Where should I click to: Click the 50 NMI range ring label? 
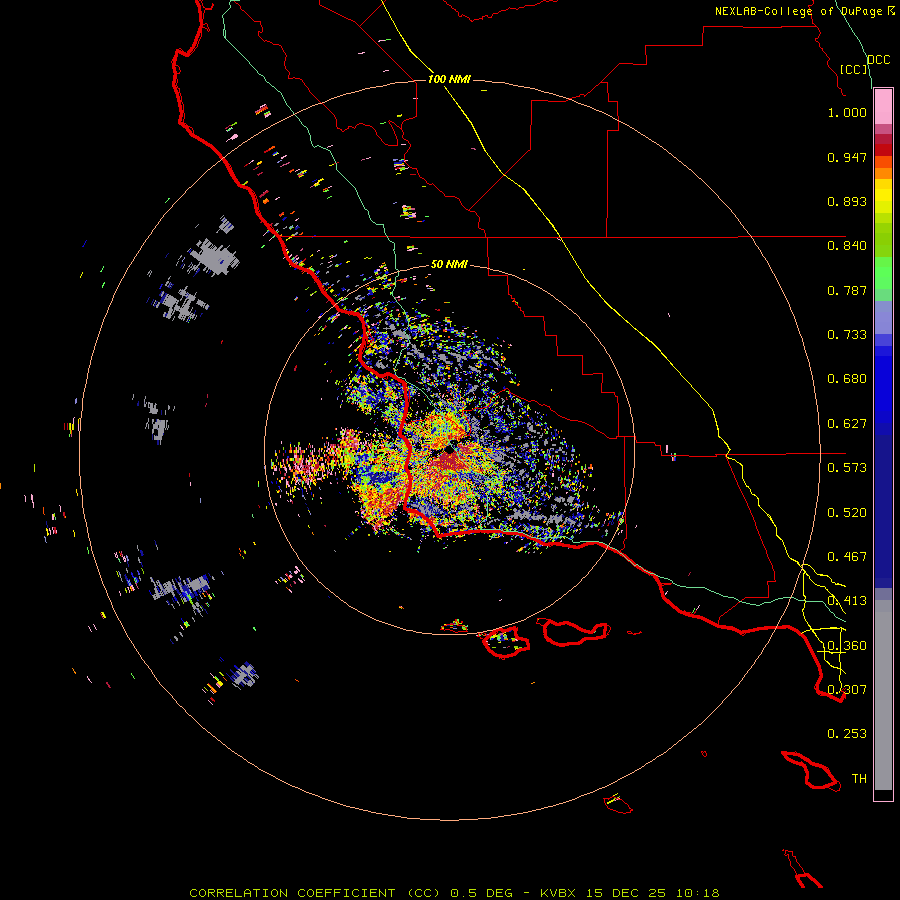click(449, 264)
